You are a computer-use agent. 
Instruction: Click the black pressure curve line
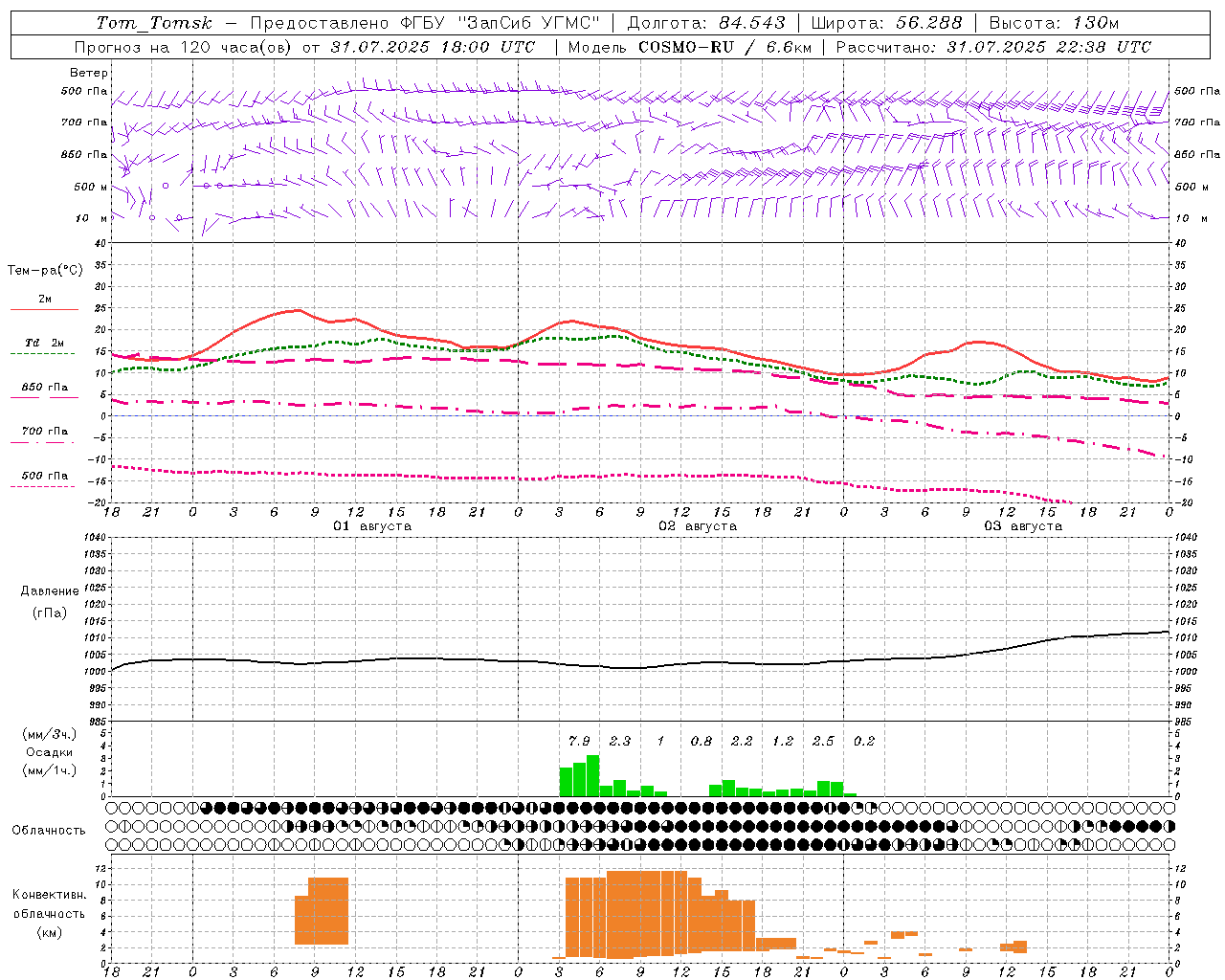tap(639, 666)
